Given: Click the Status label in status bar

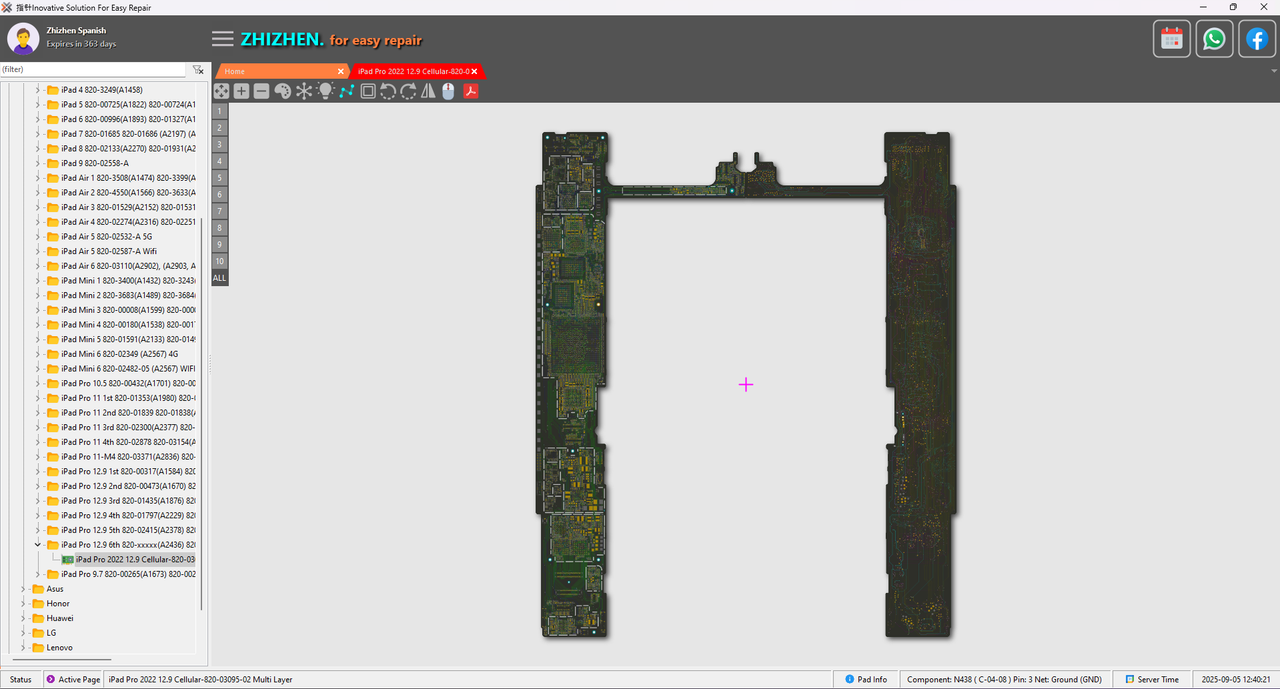Looking at the screenshot, I should pos(21,680).
